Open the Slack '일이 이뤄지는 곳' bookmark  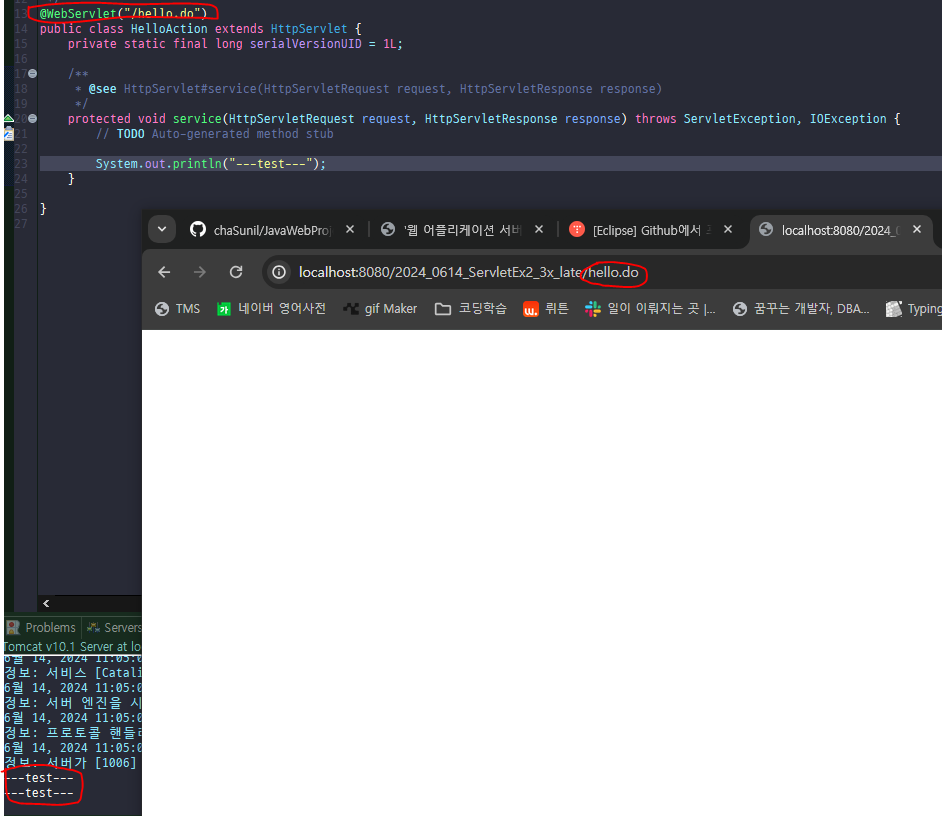(x=650, y=309)
